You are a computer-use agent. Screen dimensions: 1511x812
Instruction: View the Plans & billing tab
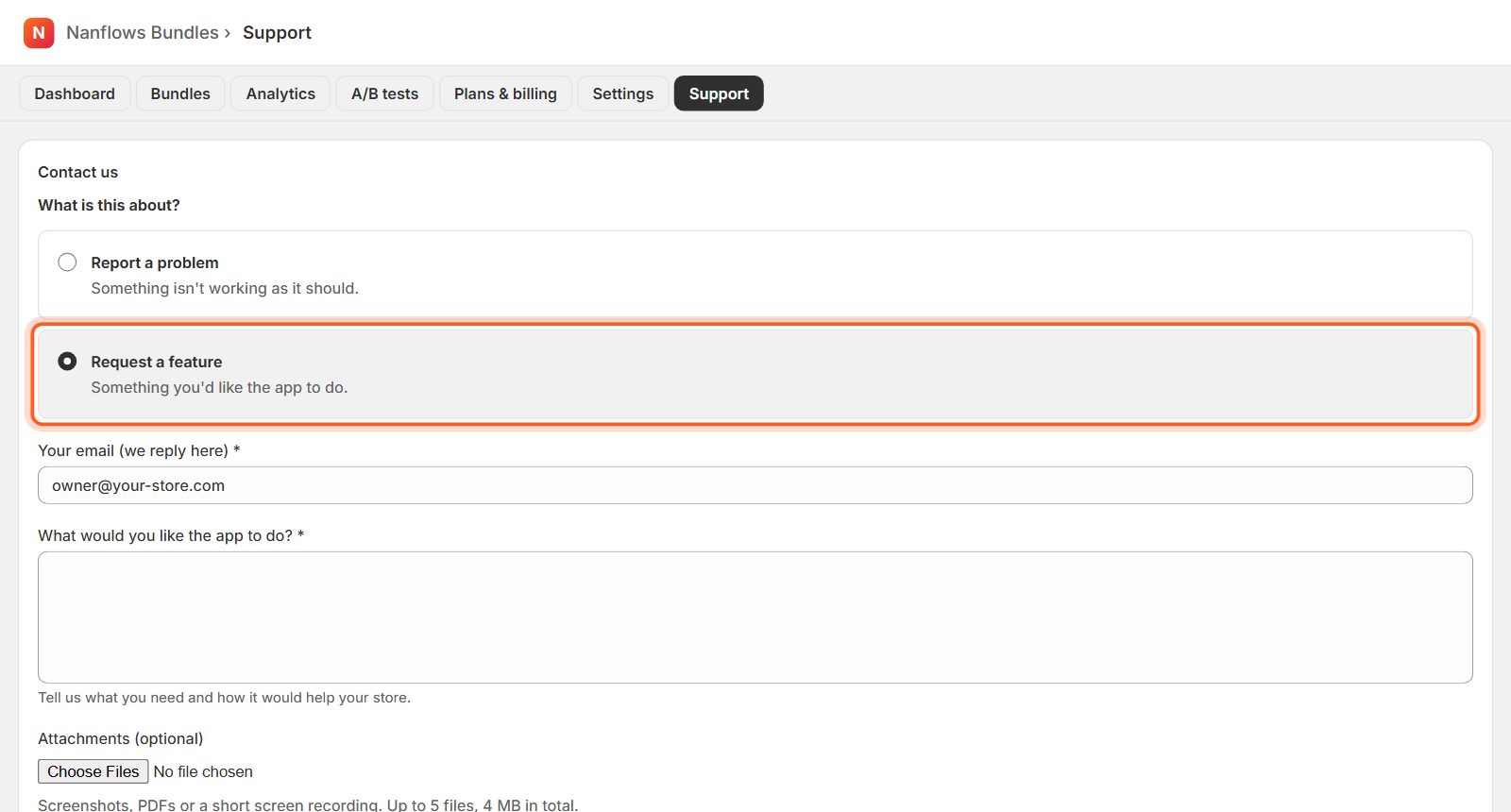pyautogui.click(x=505, y=93)
